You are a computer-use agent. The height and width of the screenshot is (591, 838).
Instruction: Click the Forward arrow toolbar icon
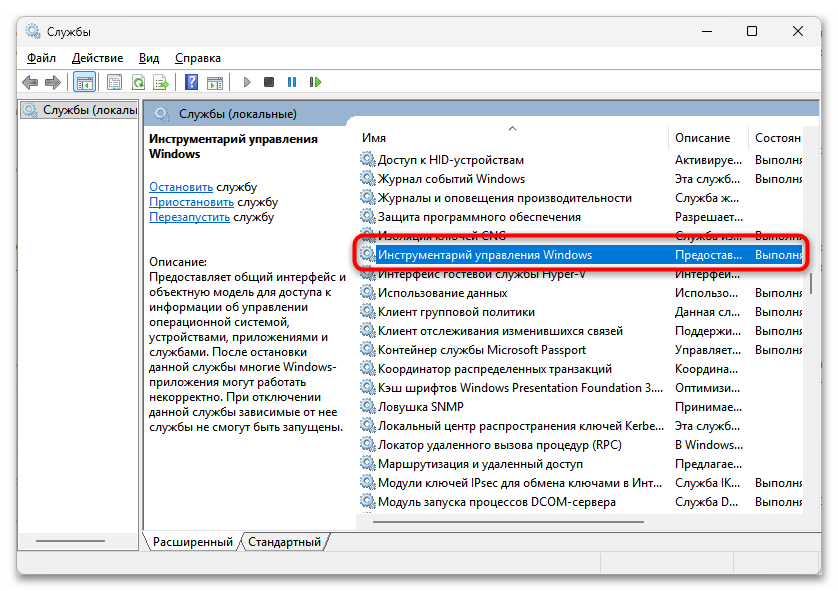(x=53, y=82)
